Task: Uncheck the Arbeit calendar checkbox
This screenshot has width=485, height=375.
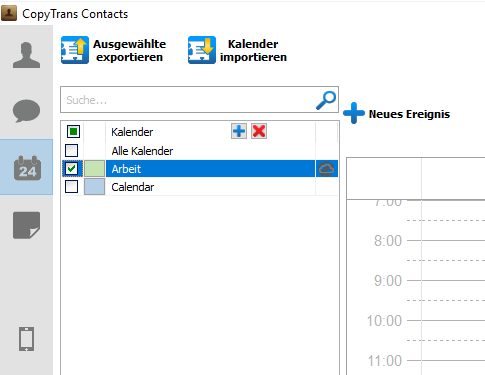Action: point(71,169)
